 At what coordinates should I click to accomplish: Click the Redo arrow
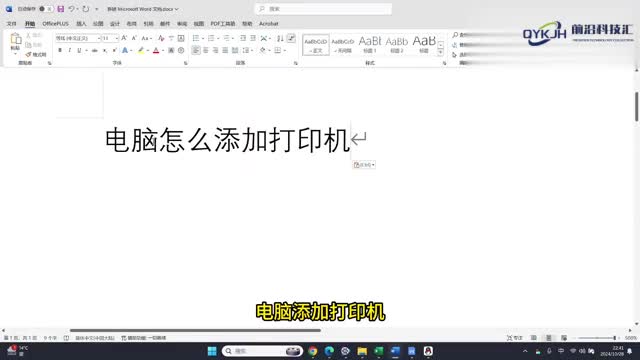[86, 9]
